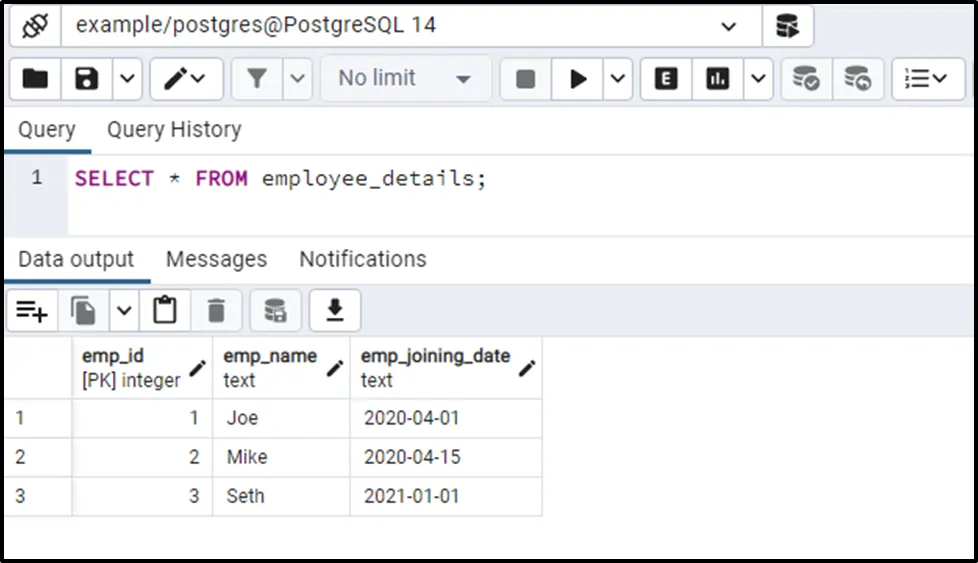Viewport: 978px width, 563px height.
Task: Click the Commit database icon in toolbar
Action: tap(805, 79)
